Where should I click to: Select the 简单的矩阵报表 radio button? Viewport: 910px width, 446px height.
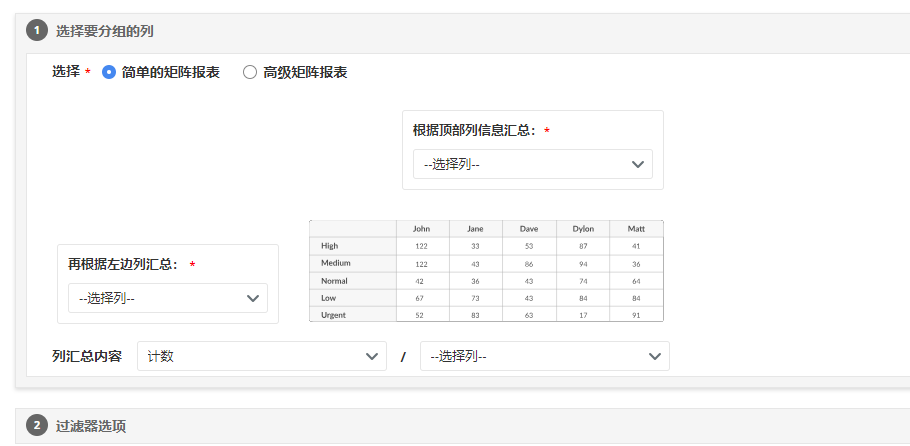[x=109, y=72]
